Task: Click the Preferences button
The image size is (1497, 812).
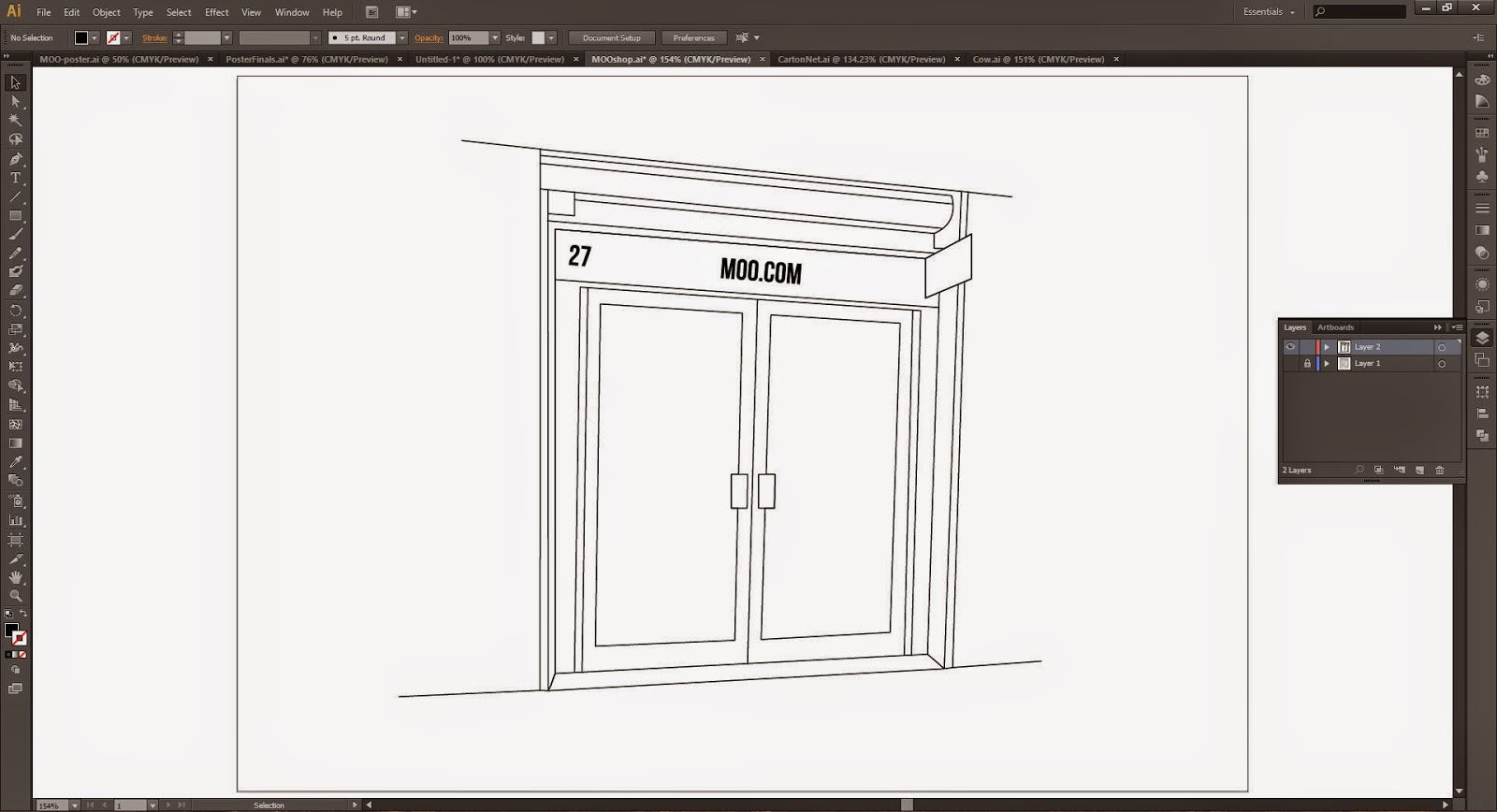Action: 694,38
